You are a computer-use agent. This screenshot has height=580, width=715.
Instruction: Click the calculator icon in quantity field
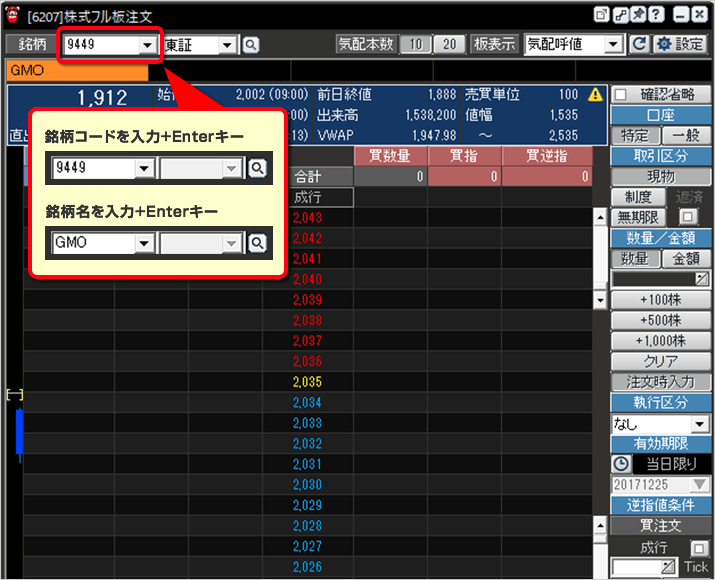701,278
